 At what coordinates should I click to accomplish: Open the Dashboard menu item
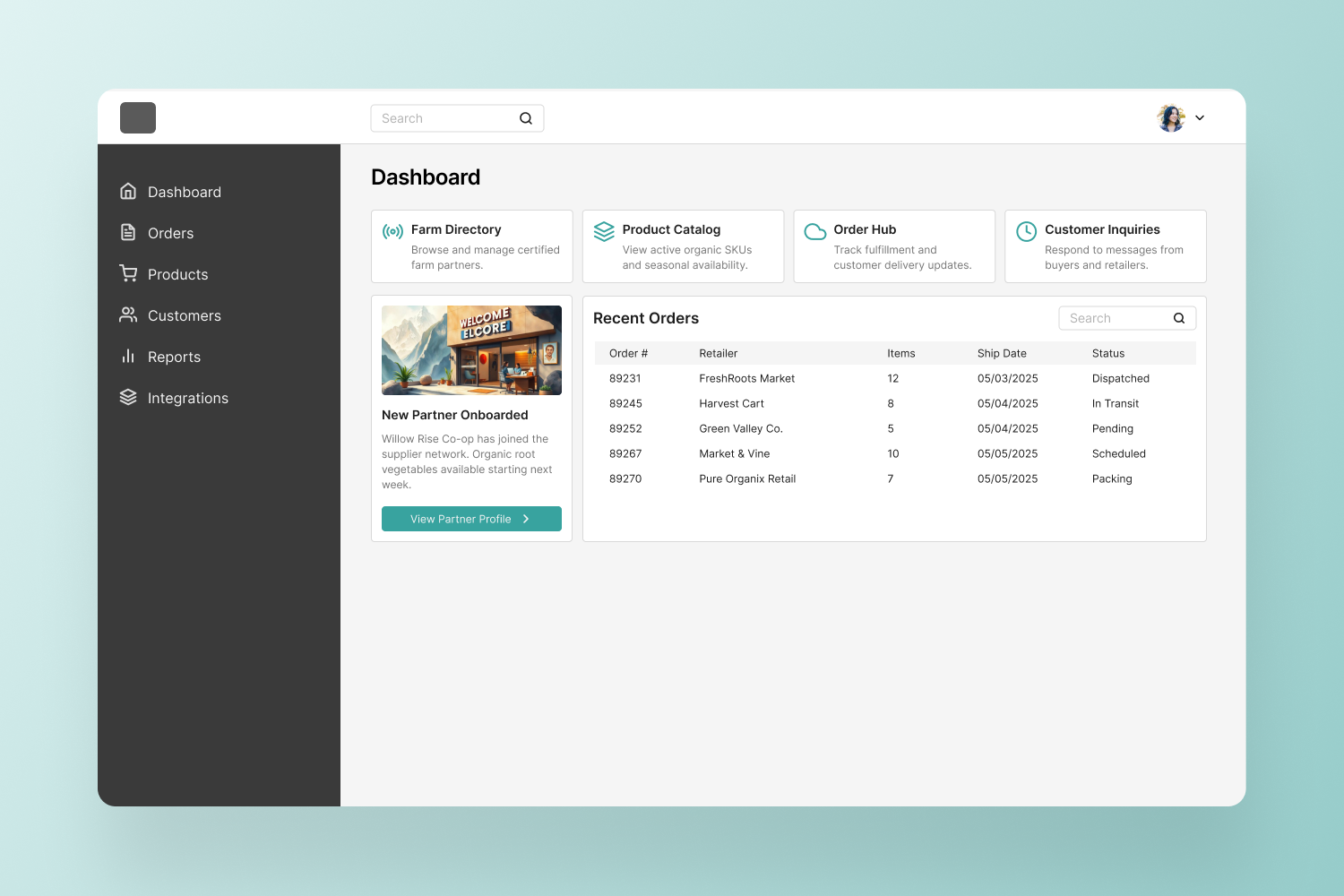[x=185, y=192]
